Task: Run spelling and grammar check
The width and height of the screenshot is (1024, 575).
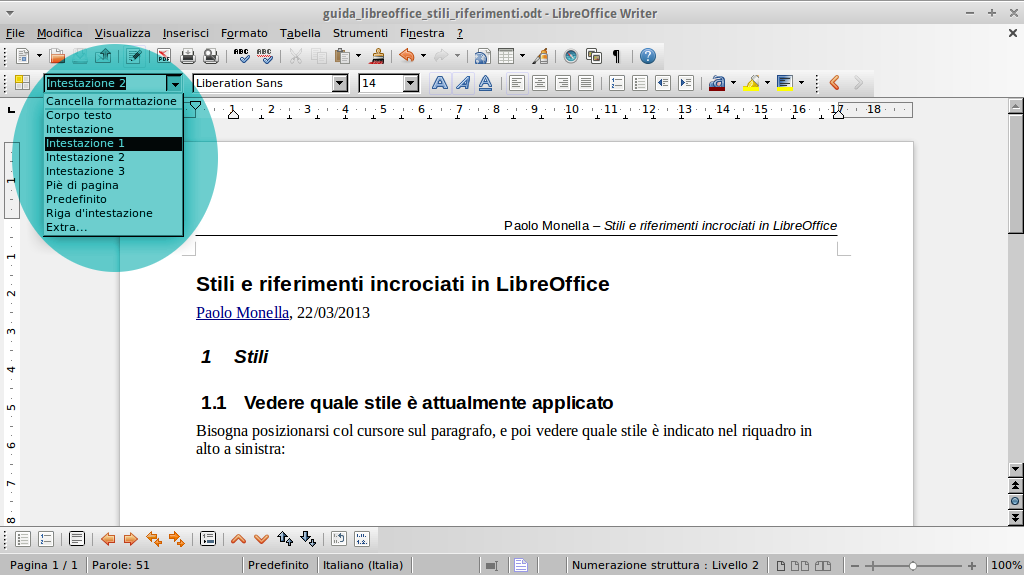Action: point(241,56)
